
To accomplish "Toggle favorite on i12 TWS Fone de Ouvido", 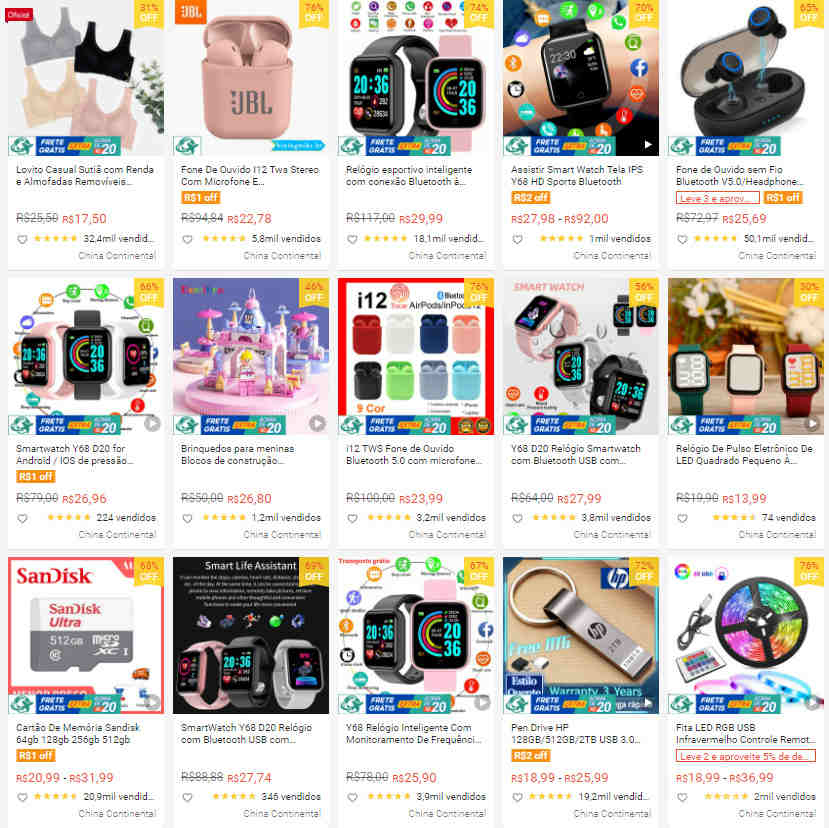I will pyautogui.click(x=352, y=519).
